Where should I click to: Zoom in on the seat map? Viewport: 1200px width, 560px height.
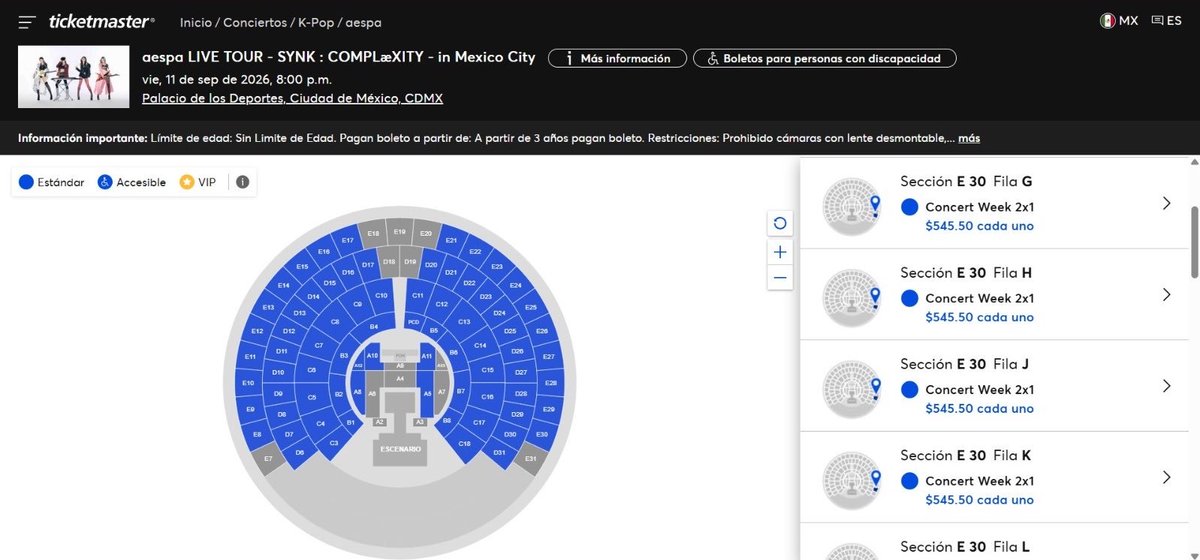[x=780, y=252]
